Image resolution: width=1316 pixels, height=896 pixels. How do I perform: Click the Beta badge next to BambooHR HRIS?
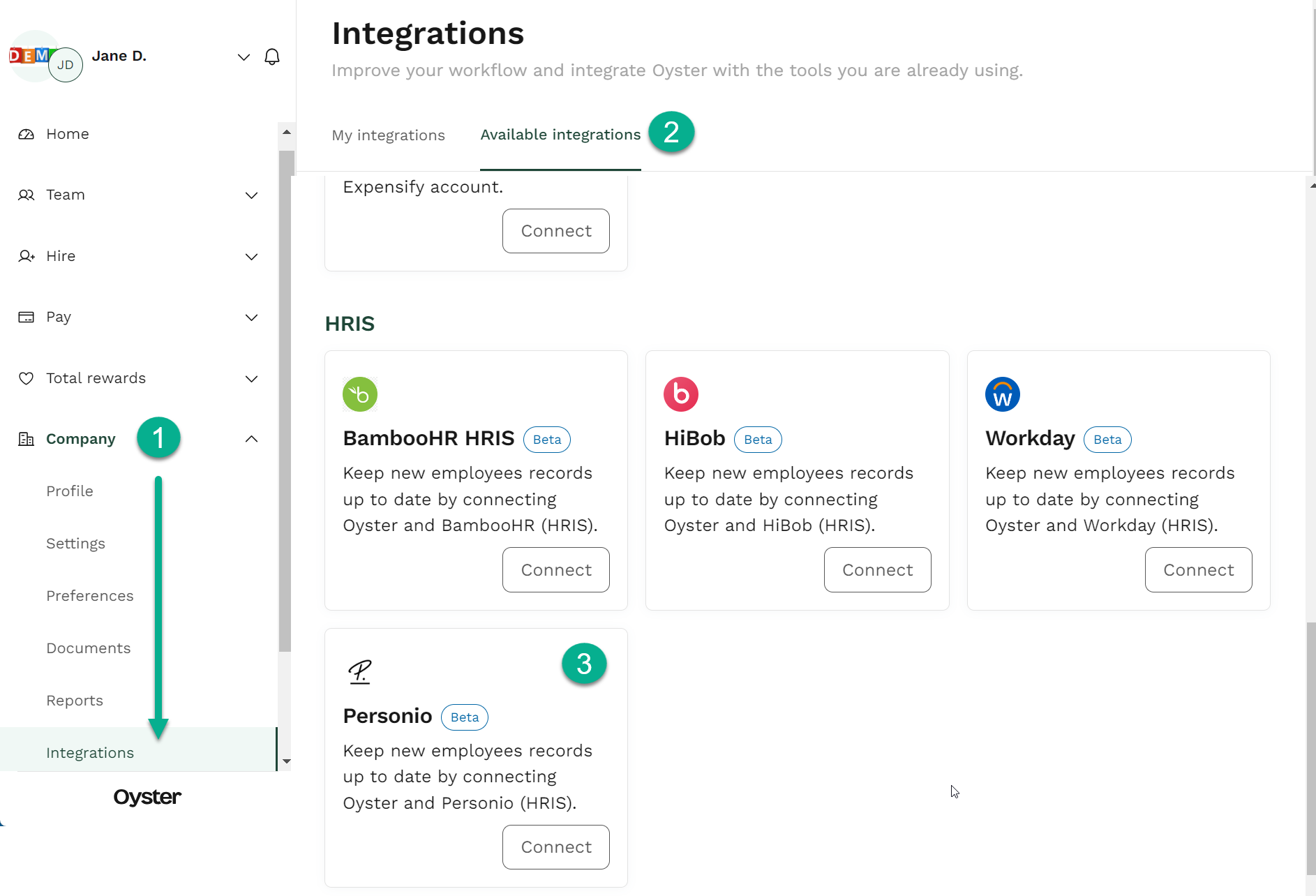[x=547, y=440]
